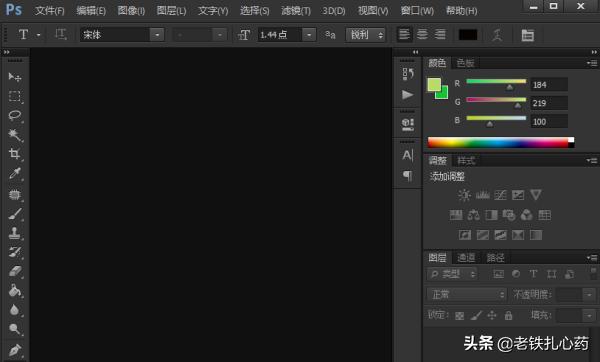The image size is (600, 362).
Task: Open the 宋体 font family dropdown
Action: pos(157,35)
